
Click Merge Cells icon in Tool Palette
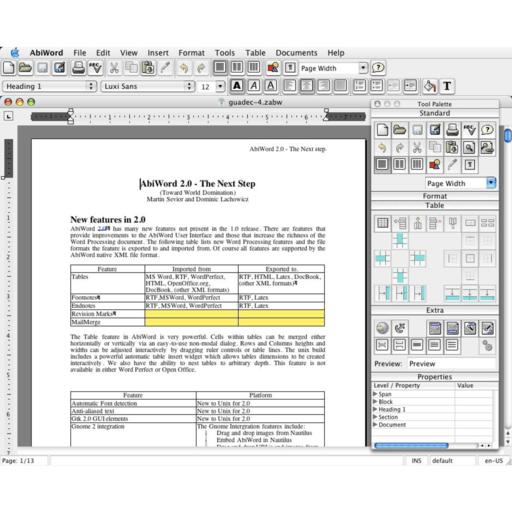[x=470, y=223]
